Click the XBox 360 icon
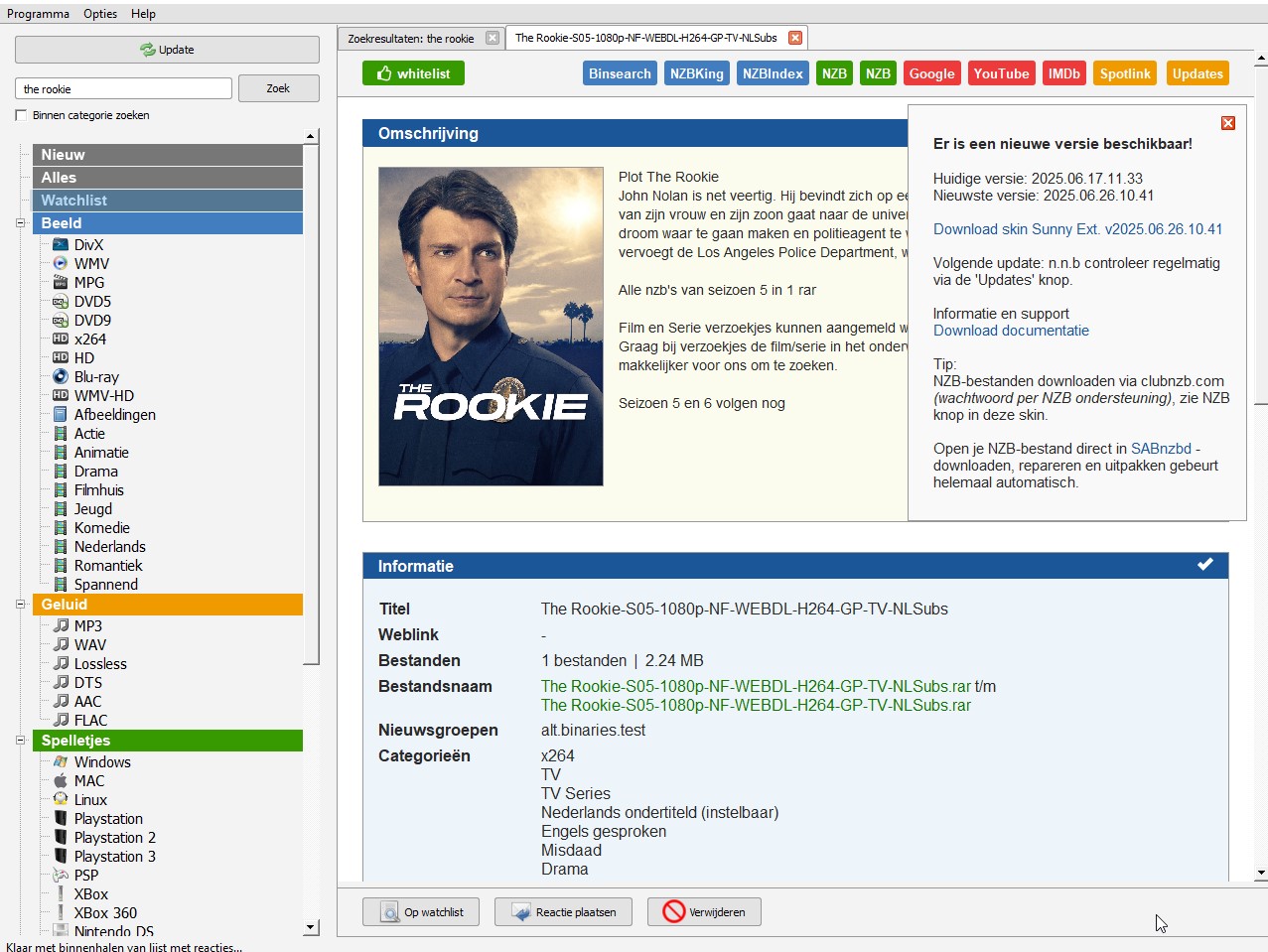1268x952 pixels. 61,912
